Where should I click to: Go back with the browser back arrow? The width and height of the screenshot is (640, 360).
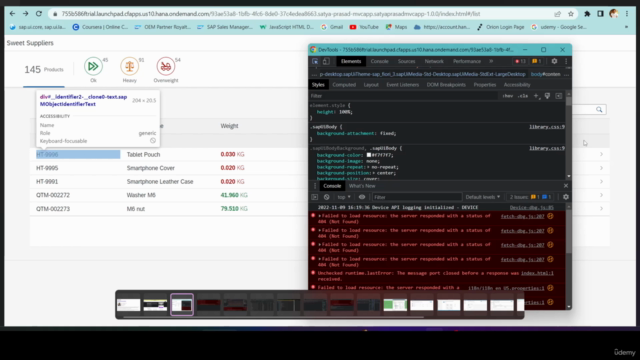coord(12,13)
